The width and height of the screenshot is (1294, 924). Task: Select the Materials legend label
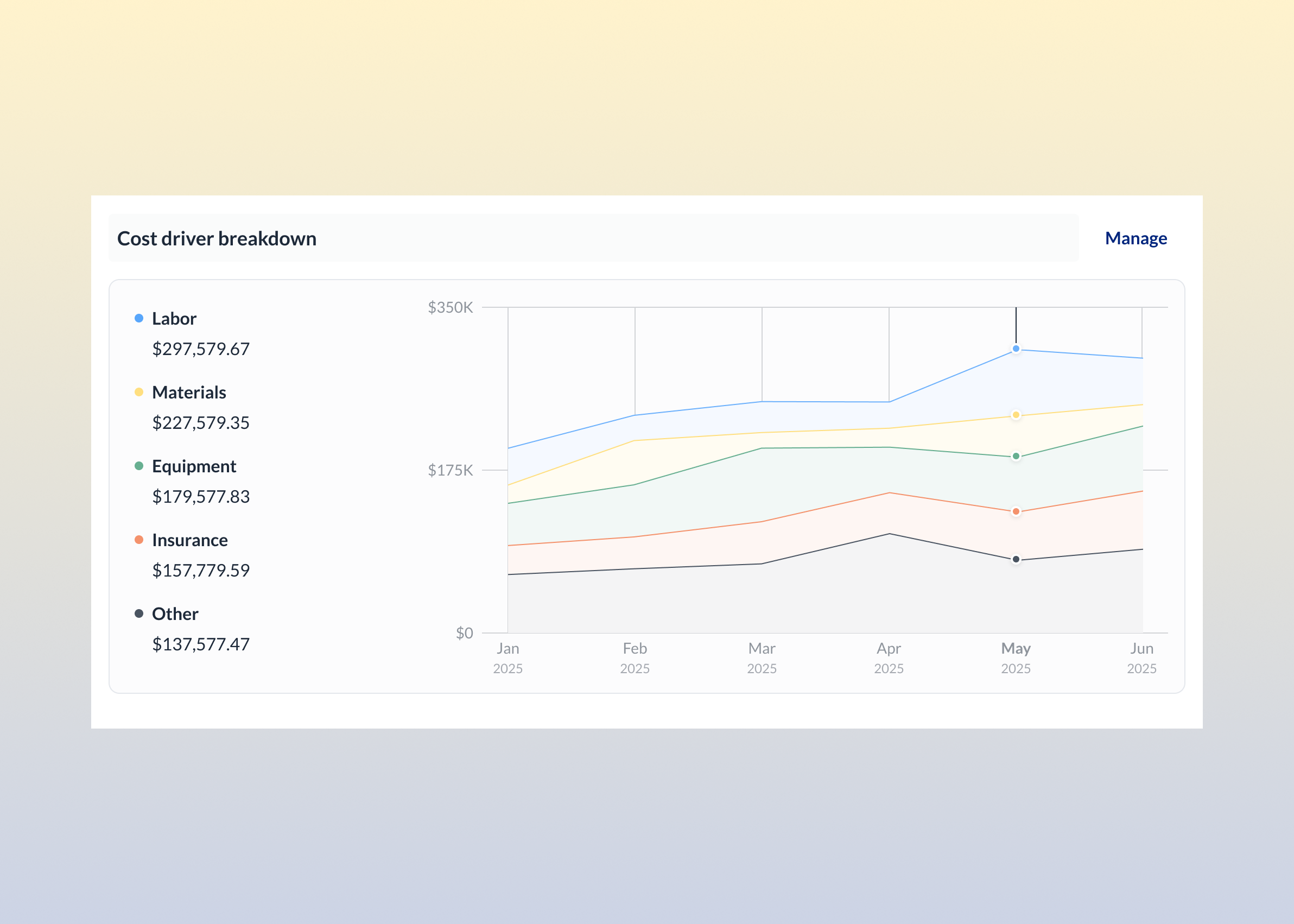point(189,393)
